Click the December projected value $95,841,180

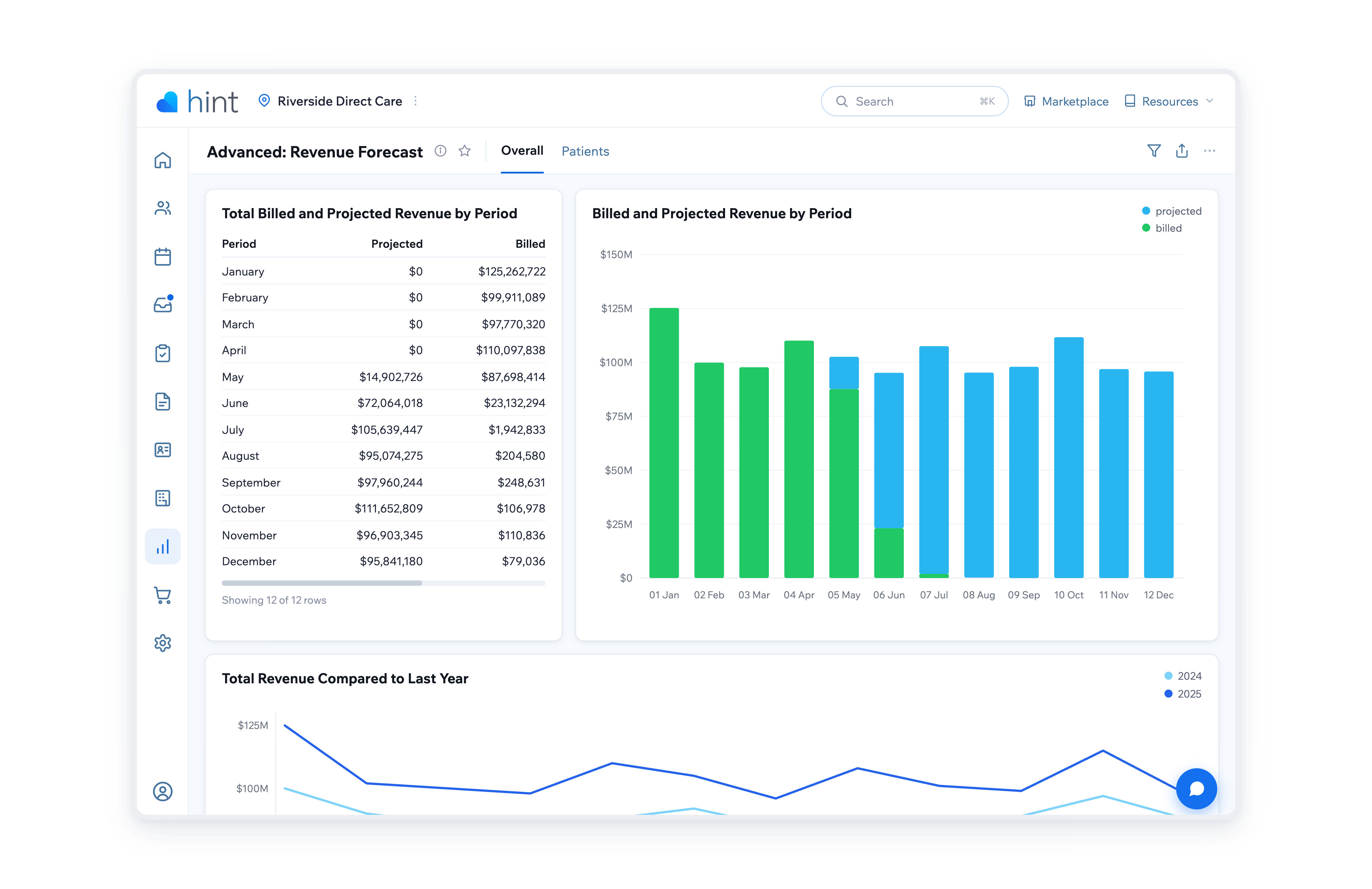coord(391,562)
